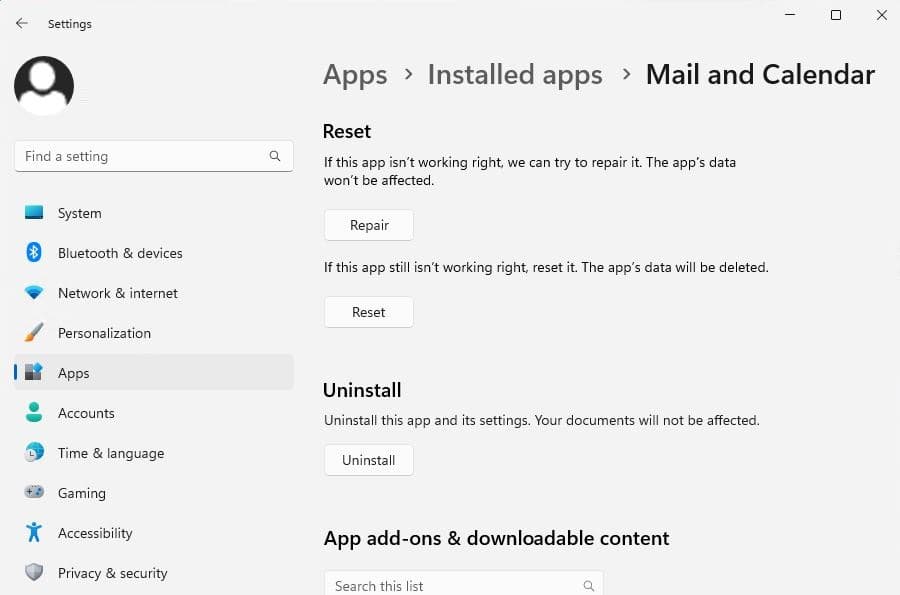The height and width of the screenshot is (595, 900).
Task: Select the Privacy shield icon
Action: [x=34, y=572]
